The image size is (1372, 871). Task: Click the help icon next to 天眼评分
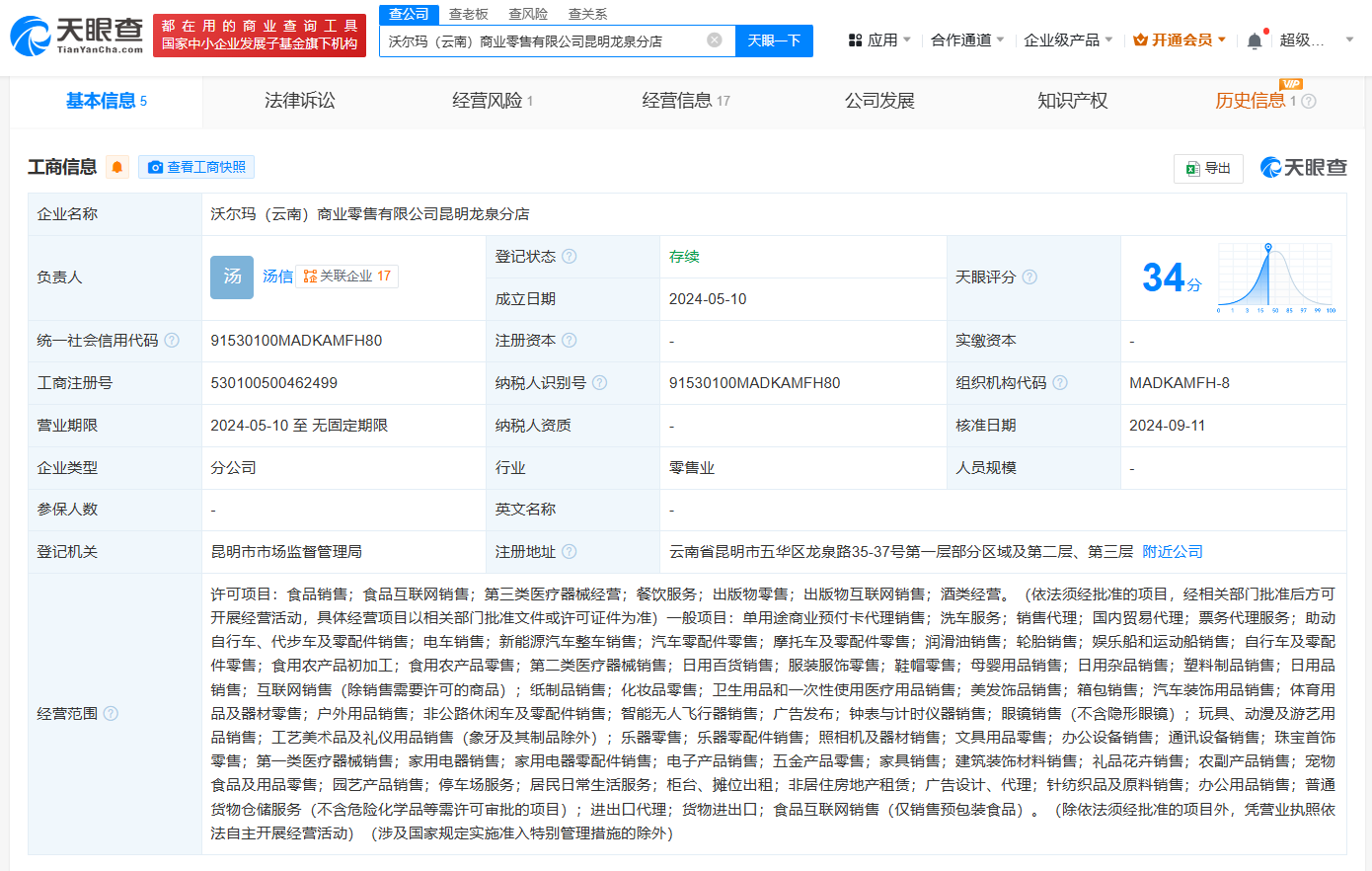tap(1029, 277)
